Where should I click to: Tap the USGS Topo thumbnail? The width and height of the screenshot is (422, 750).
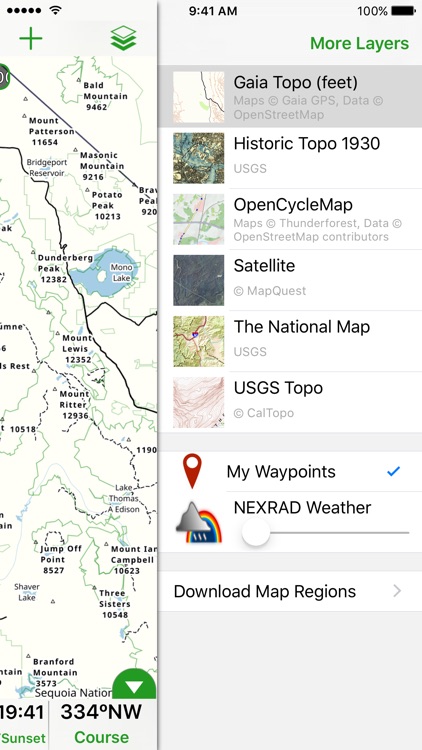click(x=198, y=402)
